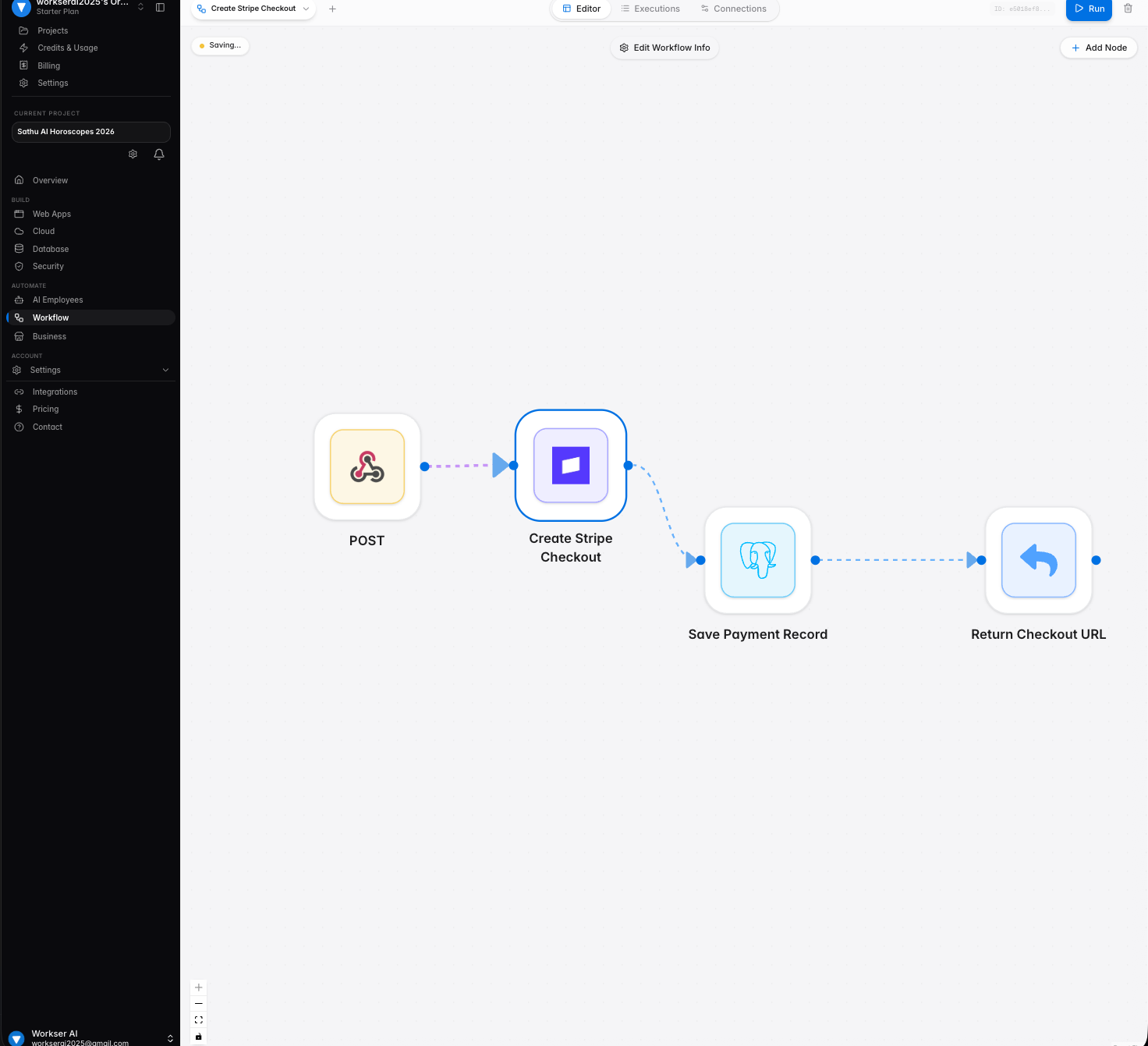
Task: Add a new workflow tab with plus
Action: click(332, 9)
